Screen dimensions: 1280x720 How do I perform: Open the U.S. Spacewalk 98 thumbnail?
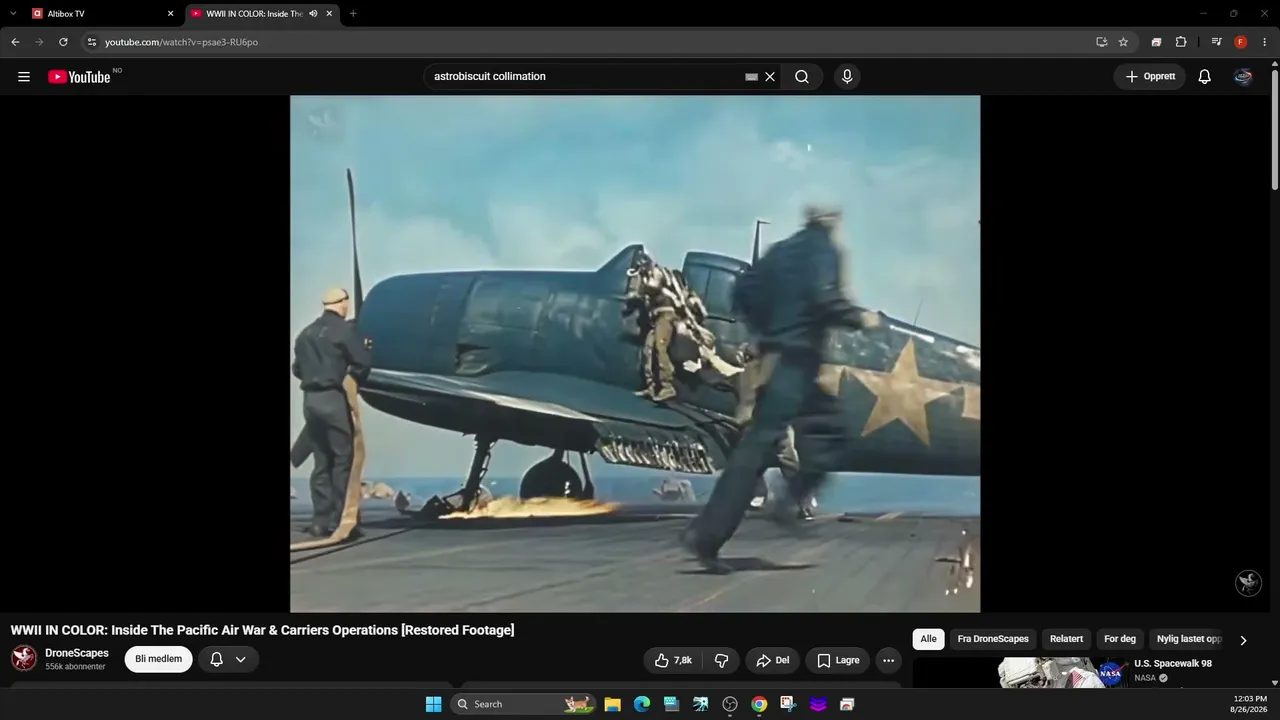[1020, 673]
